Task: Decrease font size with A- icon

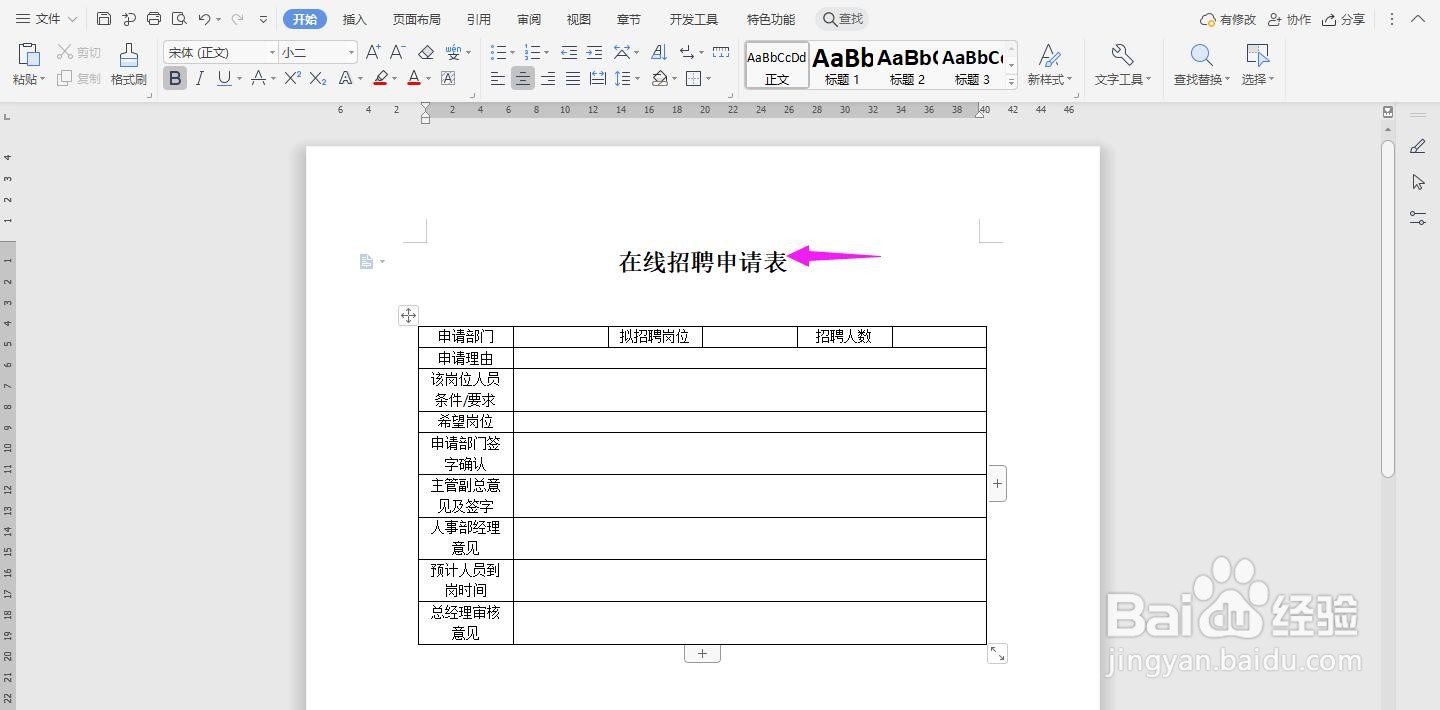Action: point(397,52)
